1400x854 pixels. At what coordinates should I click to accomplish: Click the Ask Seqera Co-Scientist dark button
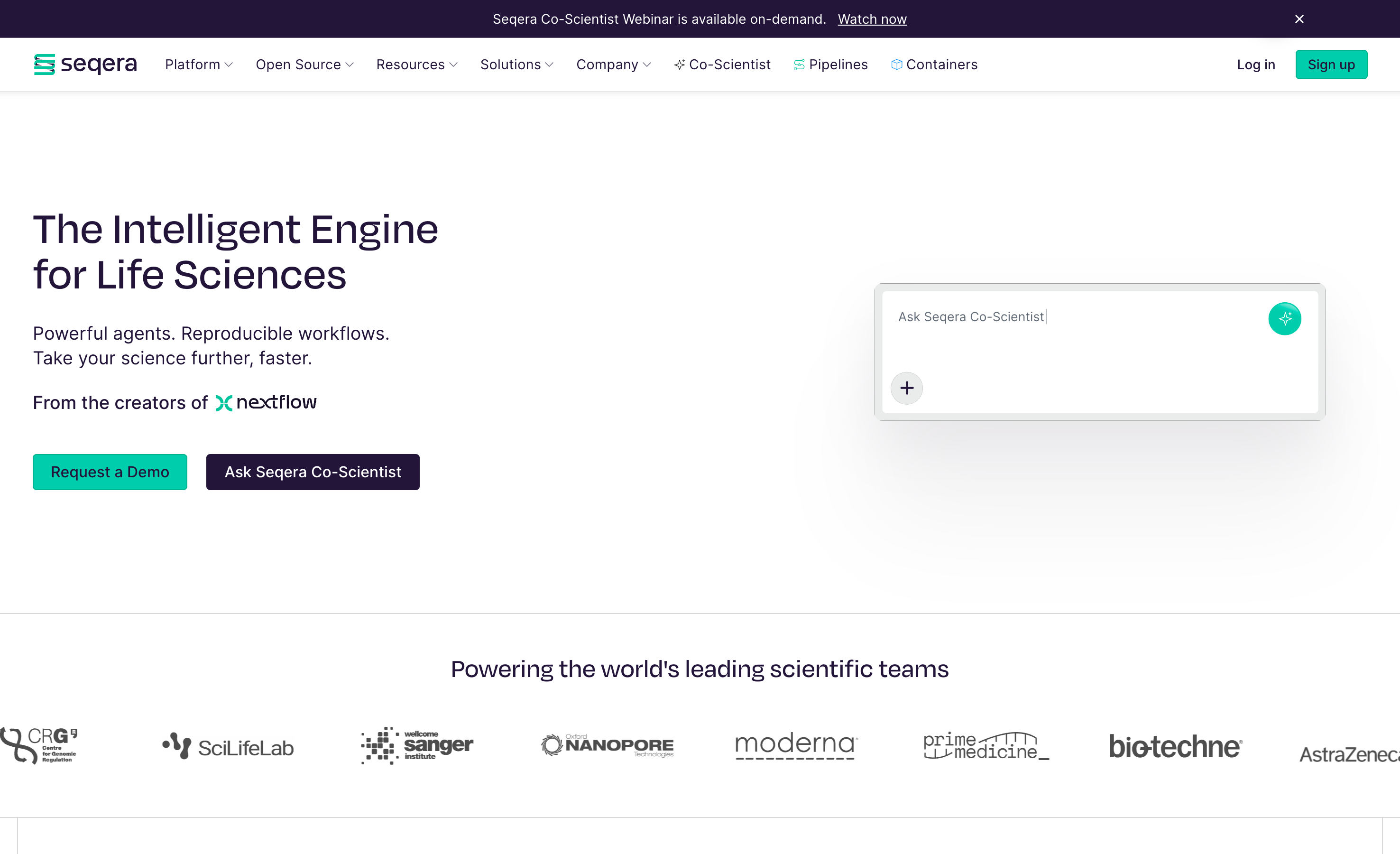[313, 471]
